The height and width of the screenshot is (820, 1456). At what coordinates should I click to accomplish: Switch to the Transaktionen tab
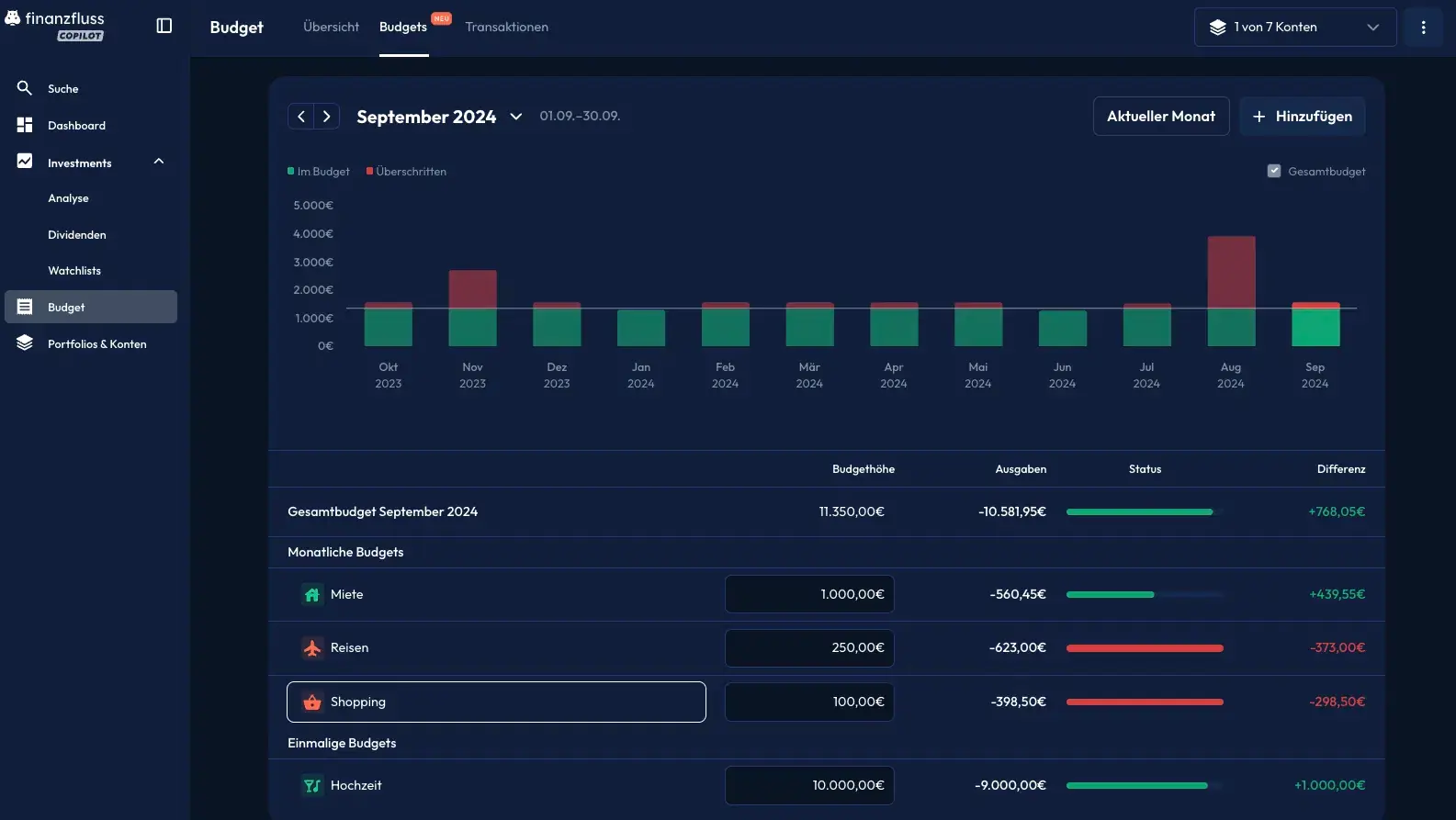coord(506,27)
